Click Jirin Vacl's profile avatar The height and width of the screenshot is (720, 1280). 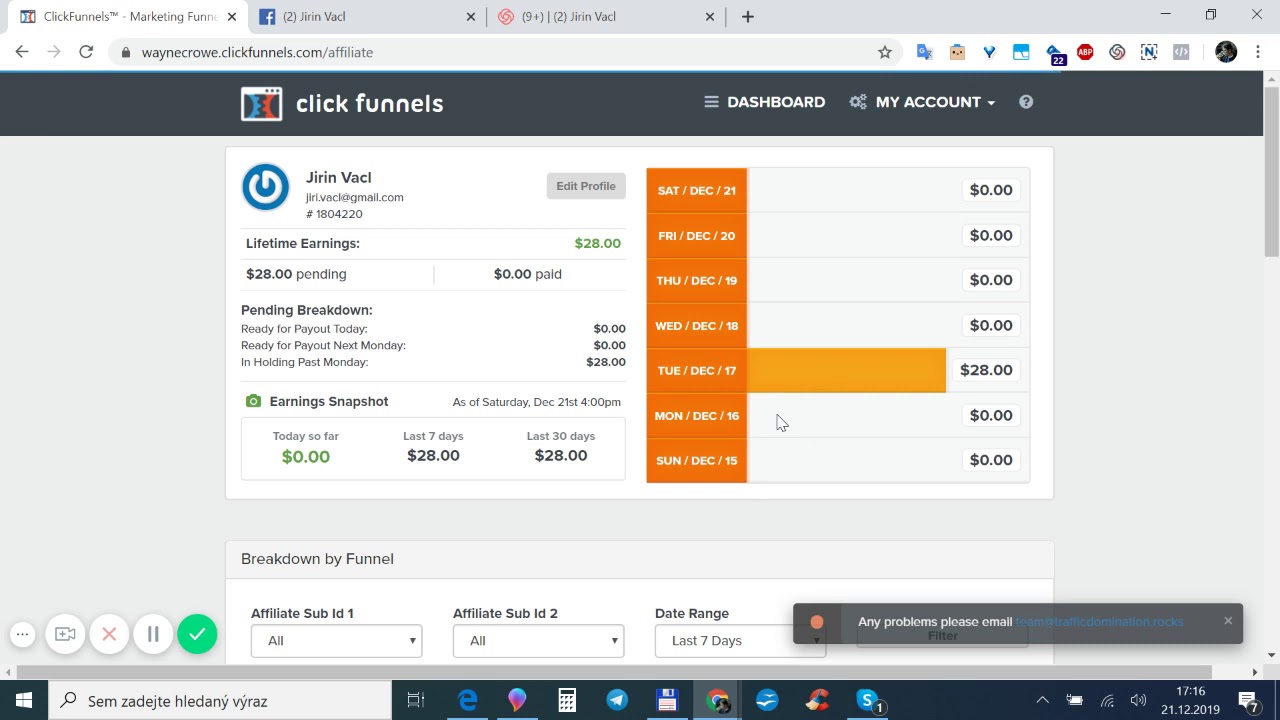point(265,187)
